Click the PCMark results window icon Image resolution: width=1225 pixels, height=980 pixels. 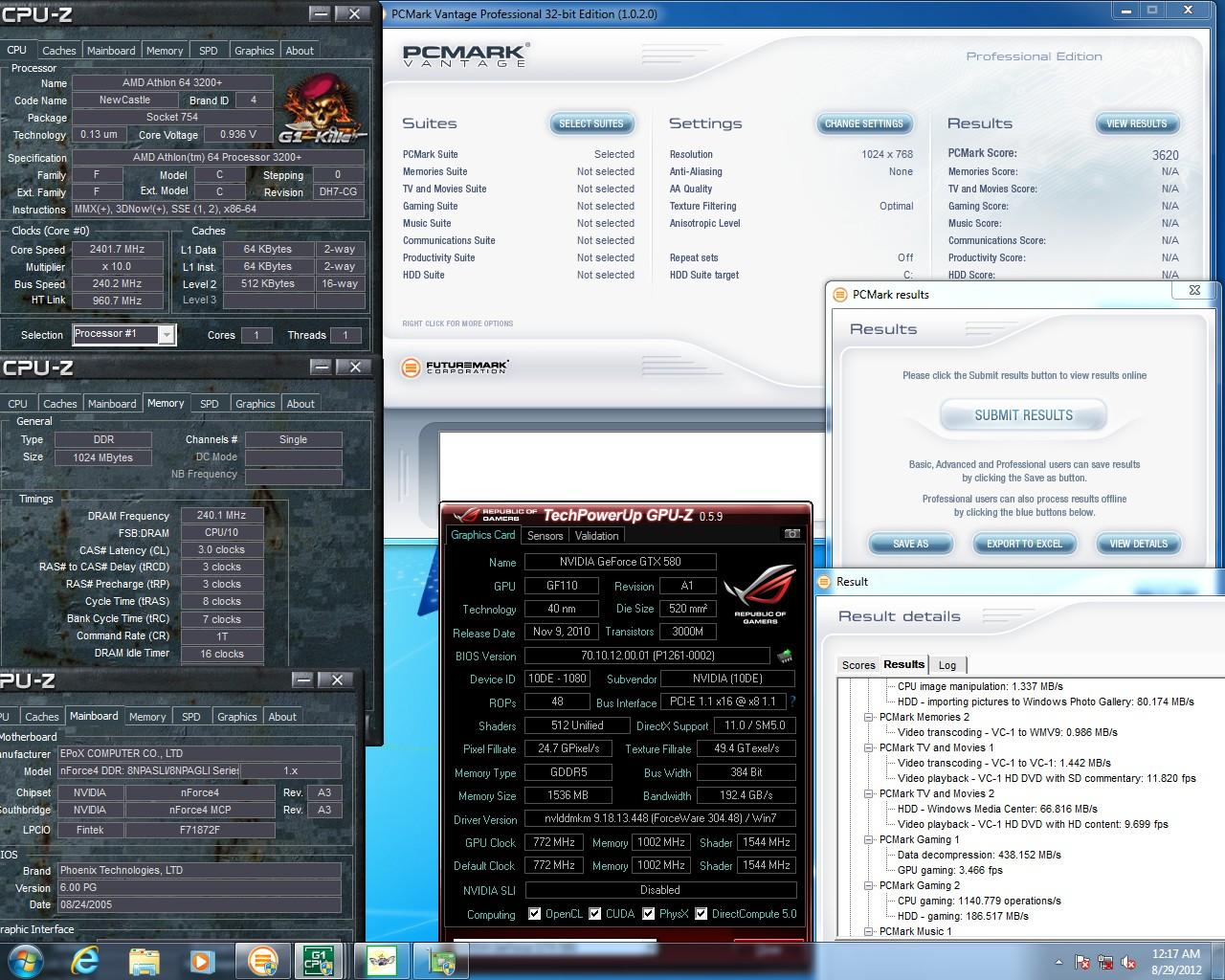click(839, 295)
